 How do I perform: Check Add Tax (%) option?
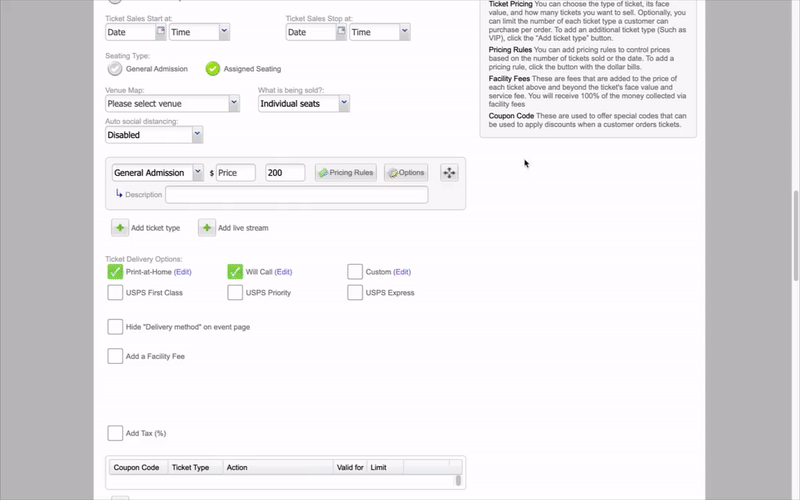115,433
